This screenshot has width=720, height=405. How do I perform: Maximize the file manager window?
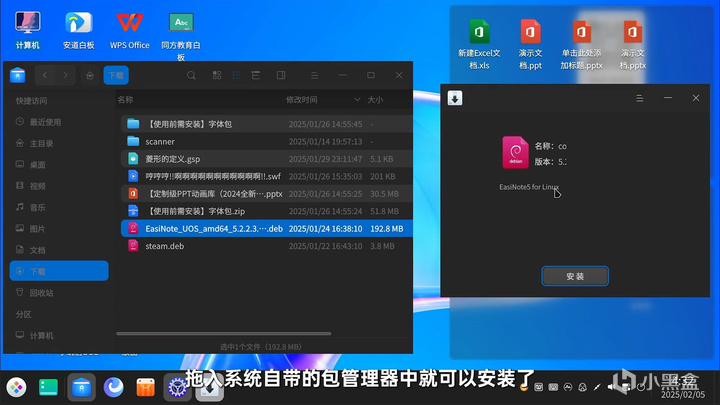(x=371, y=75)
